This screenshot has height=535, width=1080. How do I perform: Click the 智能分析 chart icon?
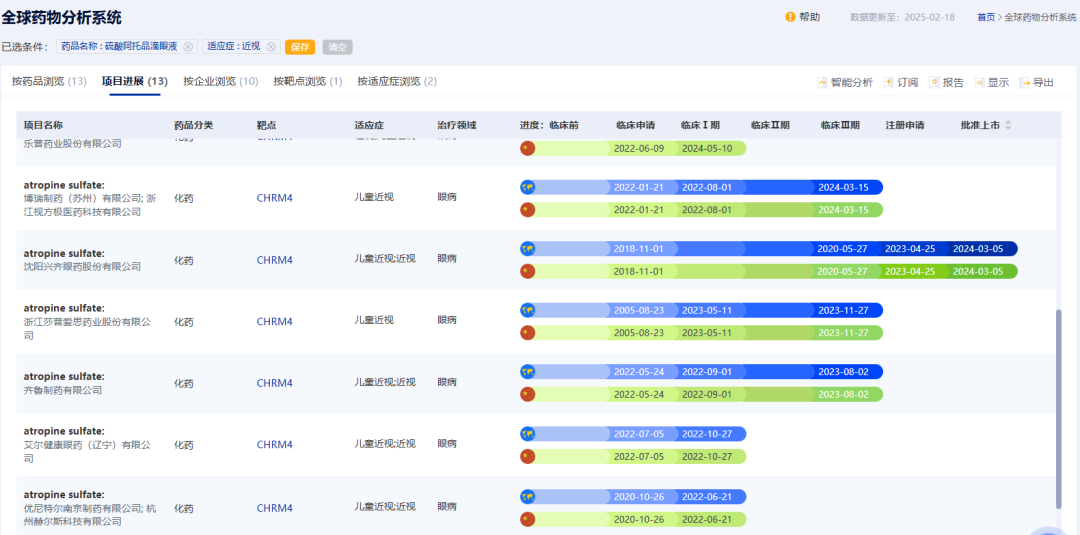(822, 83)
